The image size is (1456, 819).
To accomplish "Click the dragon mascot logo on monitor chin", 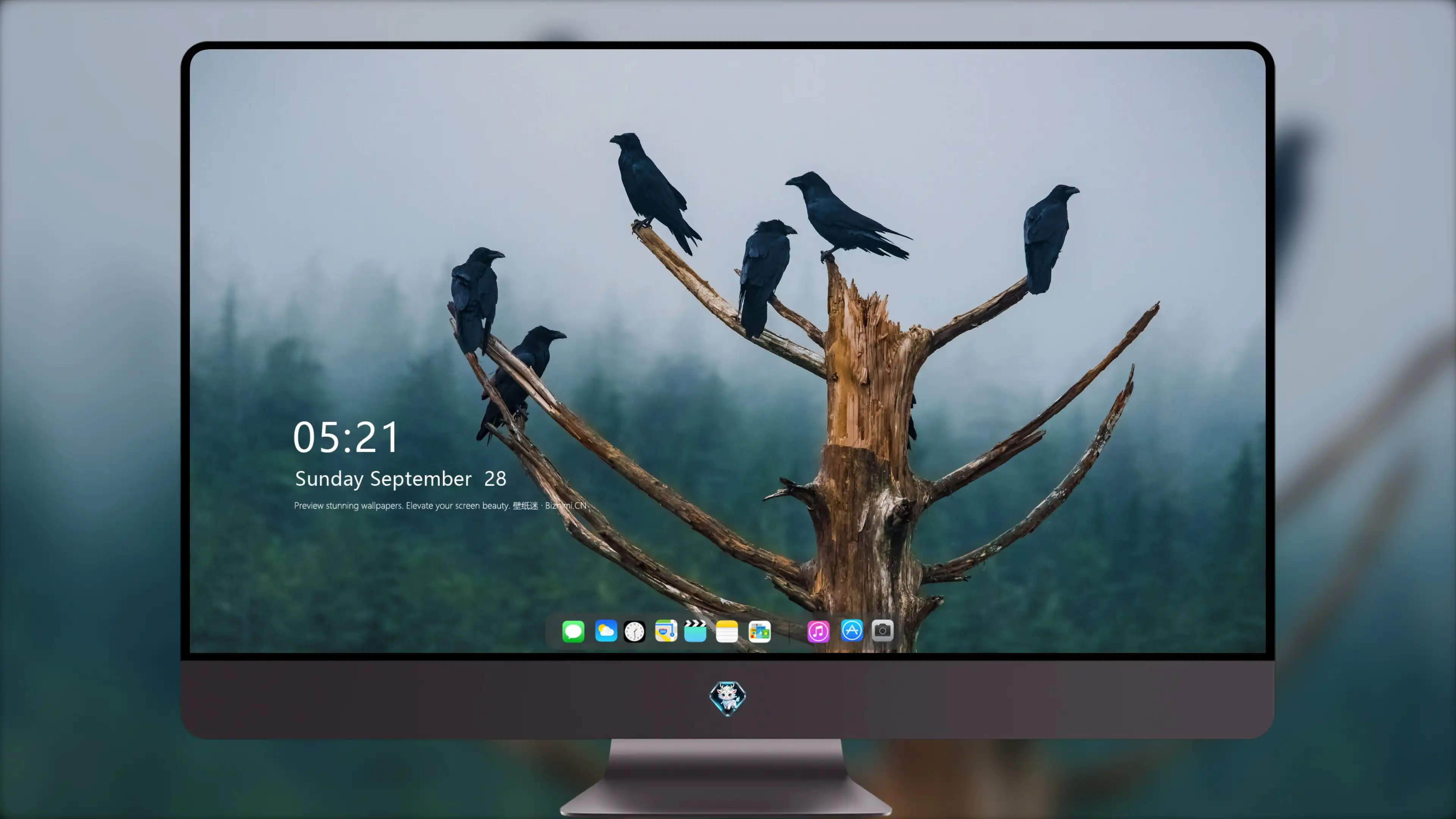I will coord(728,698).
